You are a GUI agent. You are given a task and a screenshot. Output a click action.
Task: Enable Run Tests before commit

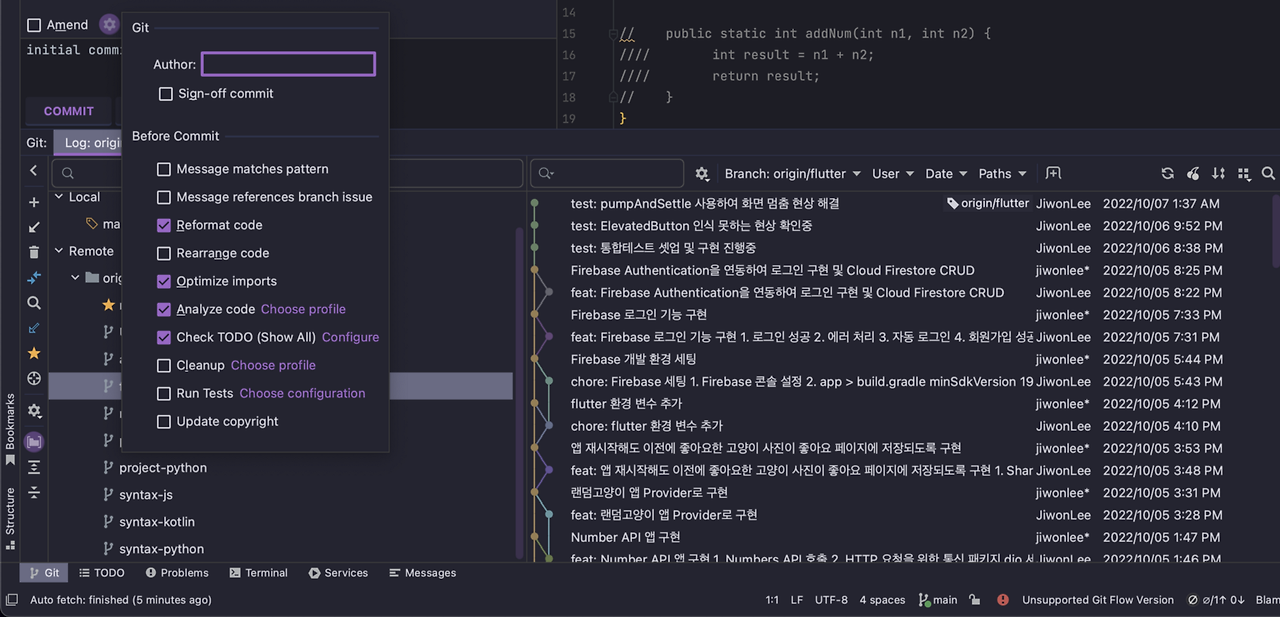tap(164, 393)
